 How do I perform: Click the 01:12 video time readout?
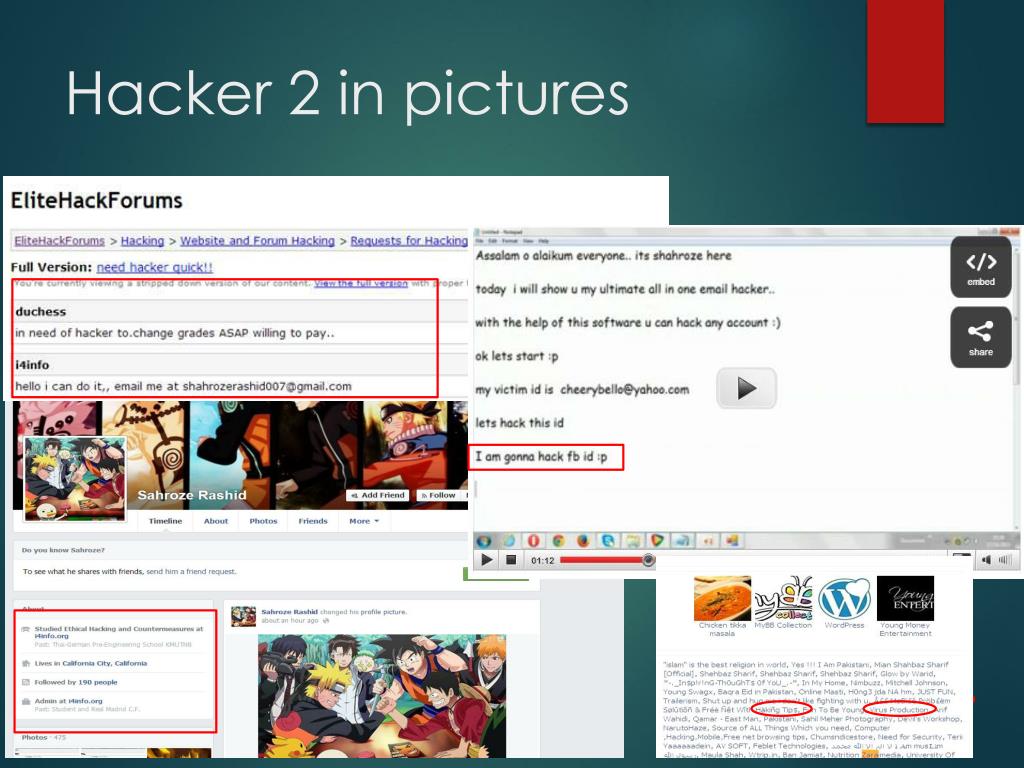(542, 560)
